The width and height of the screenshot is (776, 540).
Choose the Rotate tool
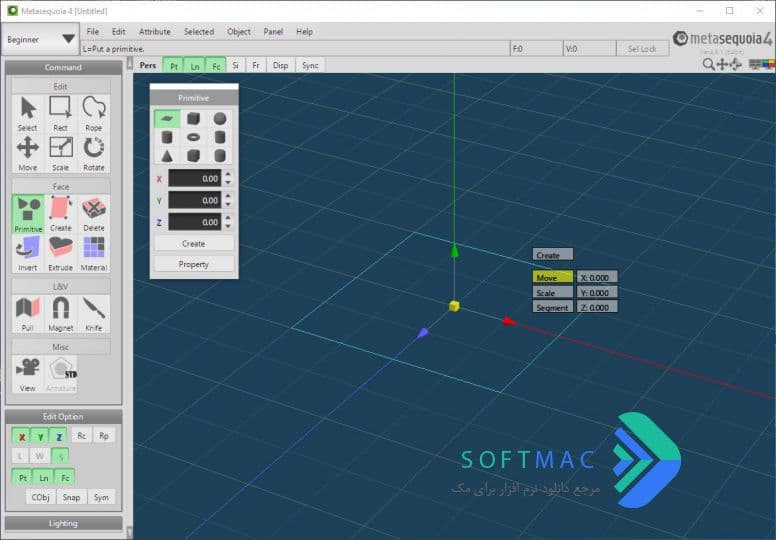point(94,153)
